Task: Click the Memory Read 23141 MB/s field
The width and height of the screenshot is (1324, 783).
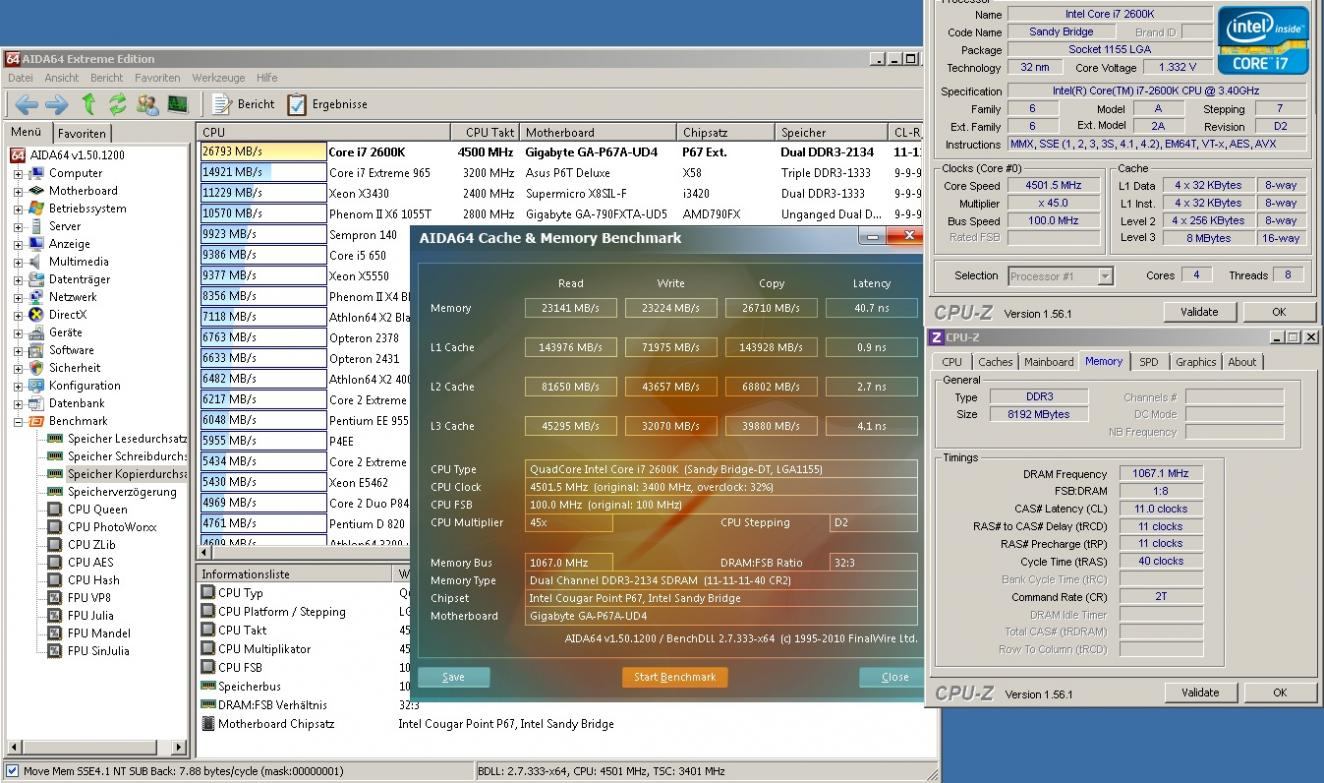Action: pyautogui.click(x=570, y=308)
